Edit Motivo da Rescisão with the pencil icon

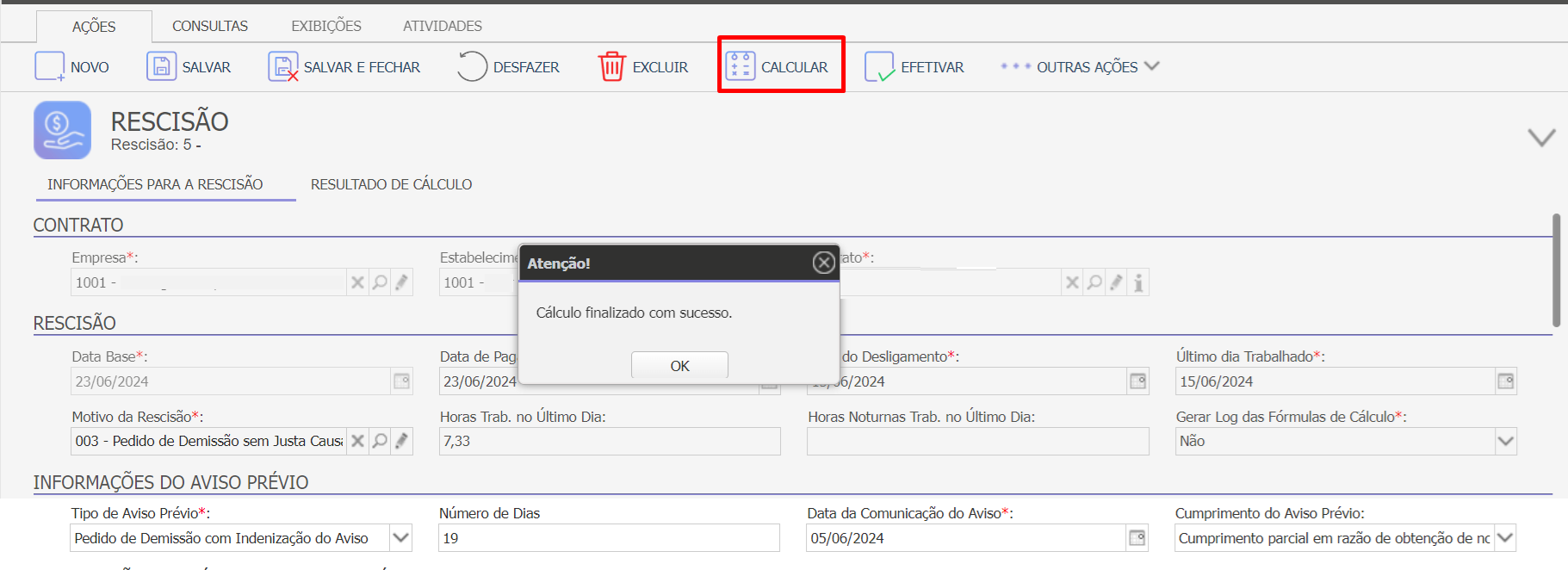pos(401,441)
